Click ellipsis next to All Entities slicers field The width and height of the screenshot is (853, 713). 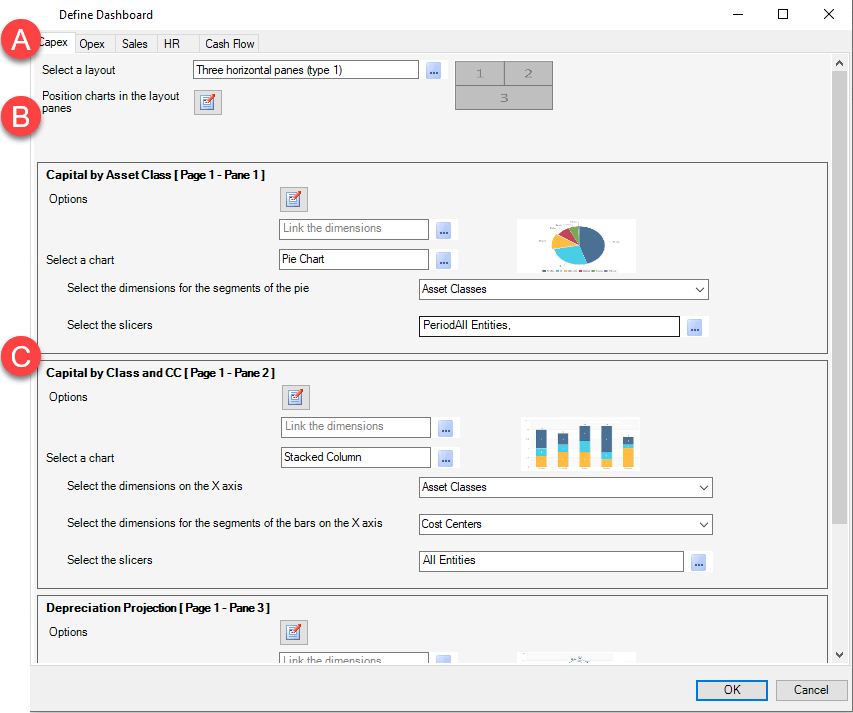699,562
